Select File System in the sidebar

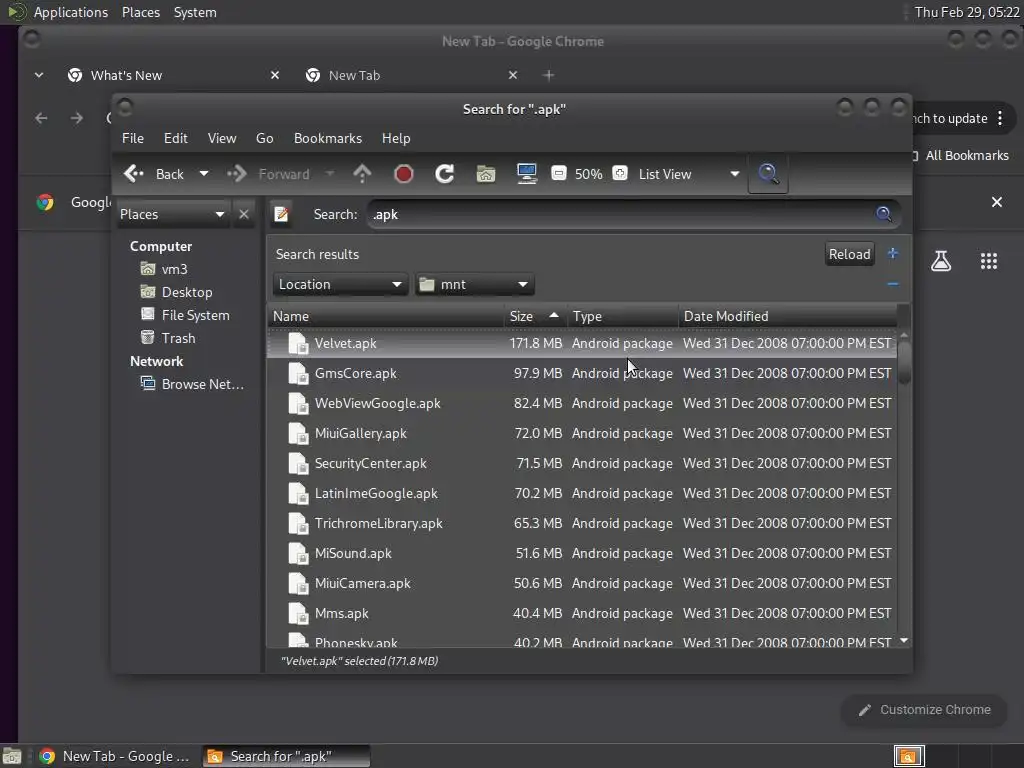pos(185,315)
